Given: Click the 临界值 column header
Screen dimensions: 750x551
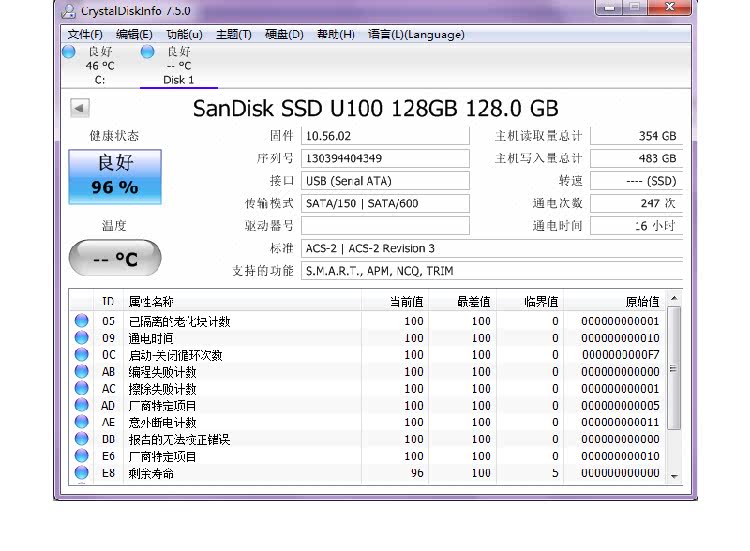Looking at the screenshot, I should pyautogui.click(x=530, y=301).
